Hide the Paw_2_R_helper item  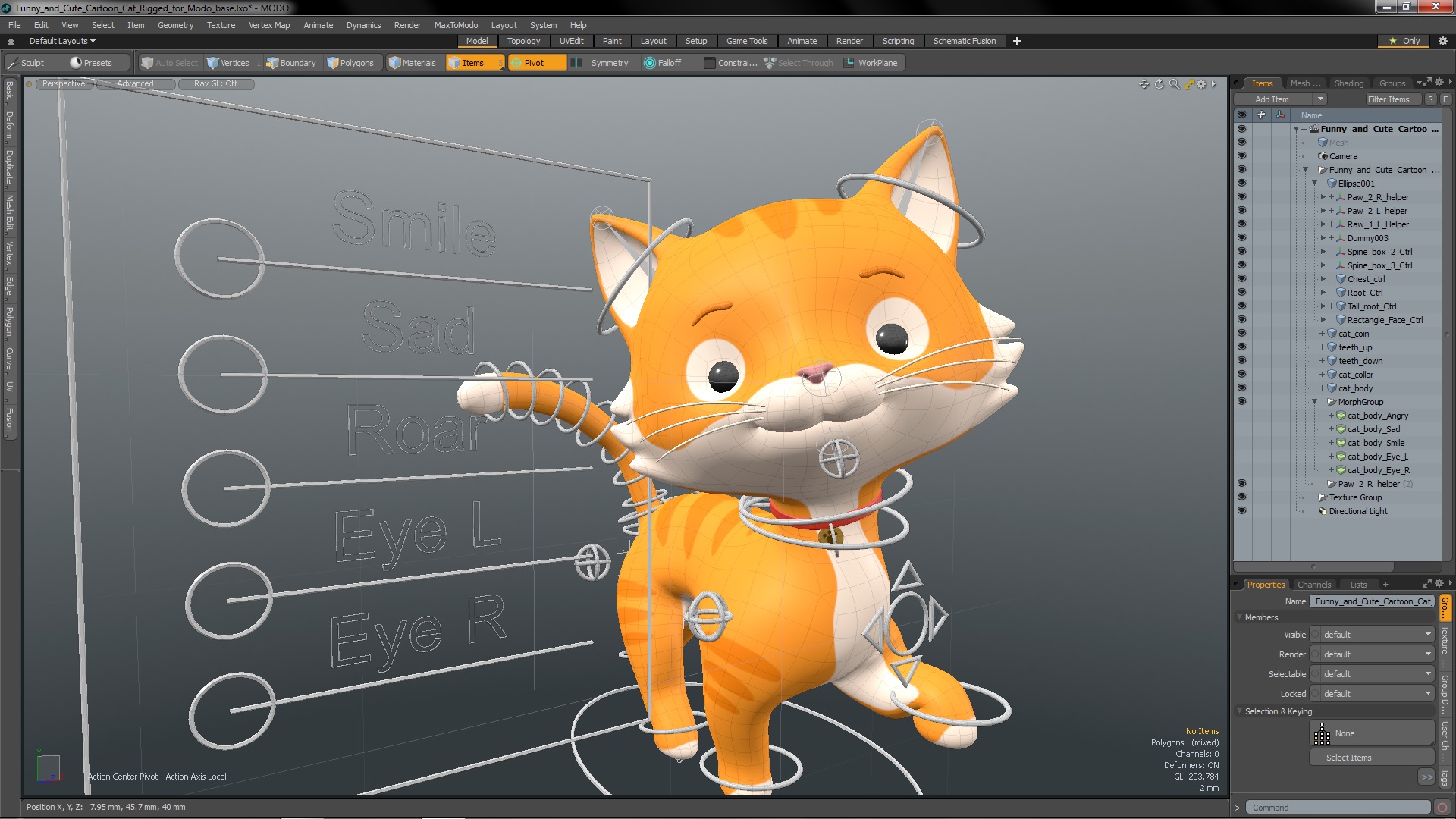[1241, 197]
